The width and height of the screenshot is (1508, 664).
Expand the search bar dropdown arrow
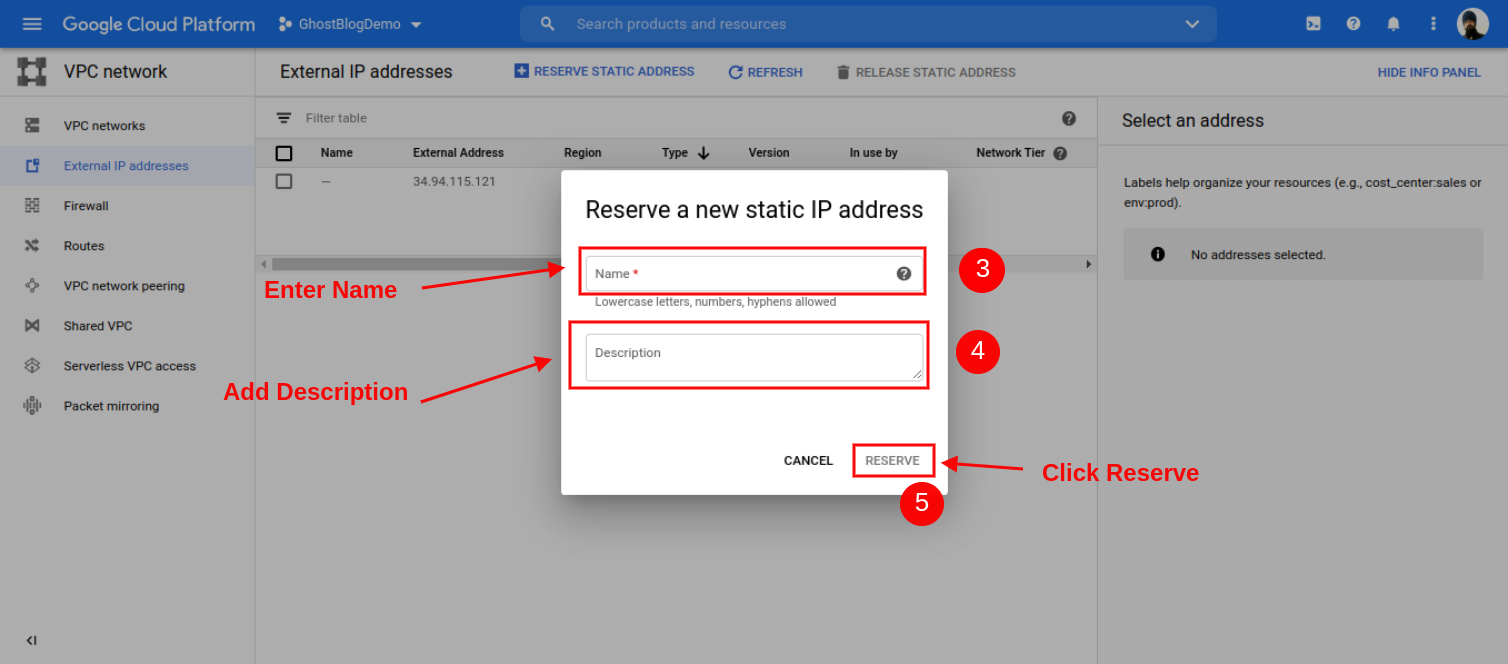[1191, 24]
